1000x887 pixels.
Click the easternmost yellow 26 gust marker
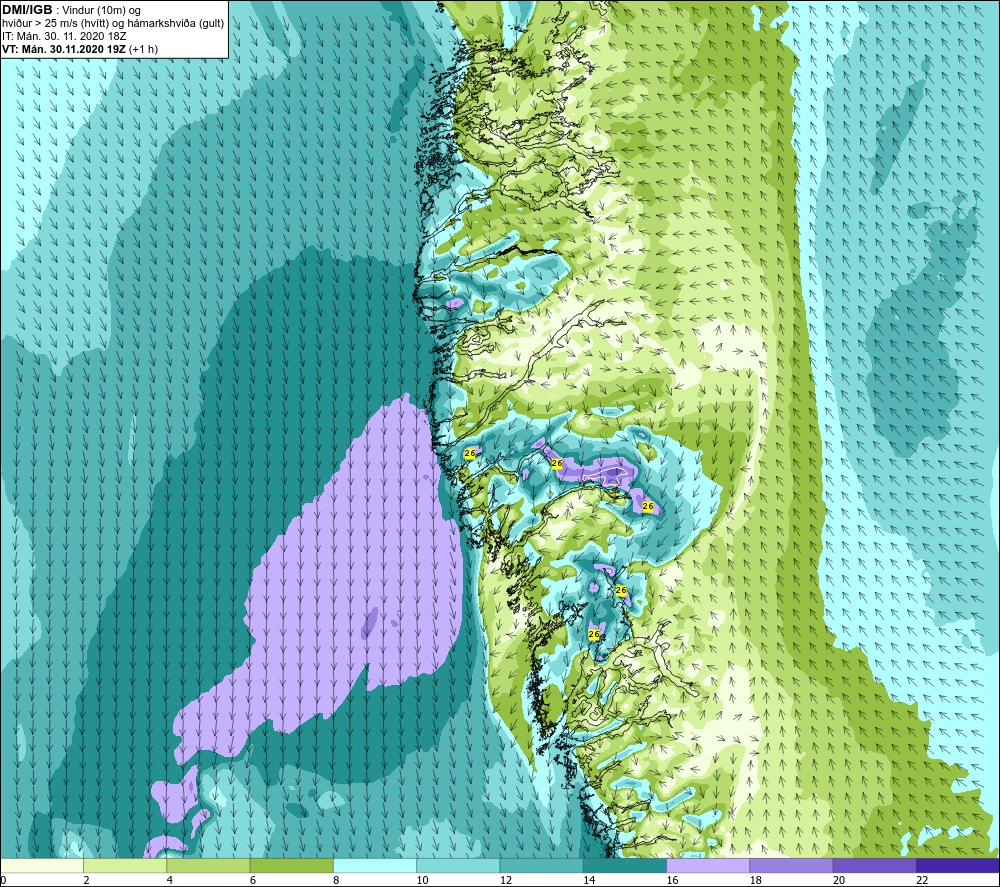pyautogui.click(x=648, y=506)
